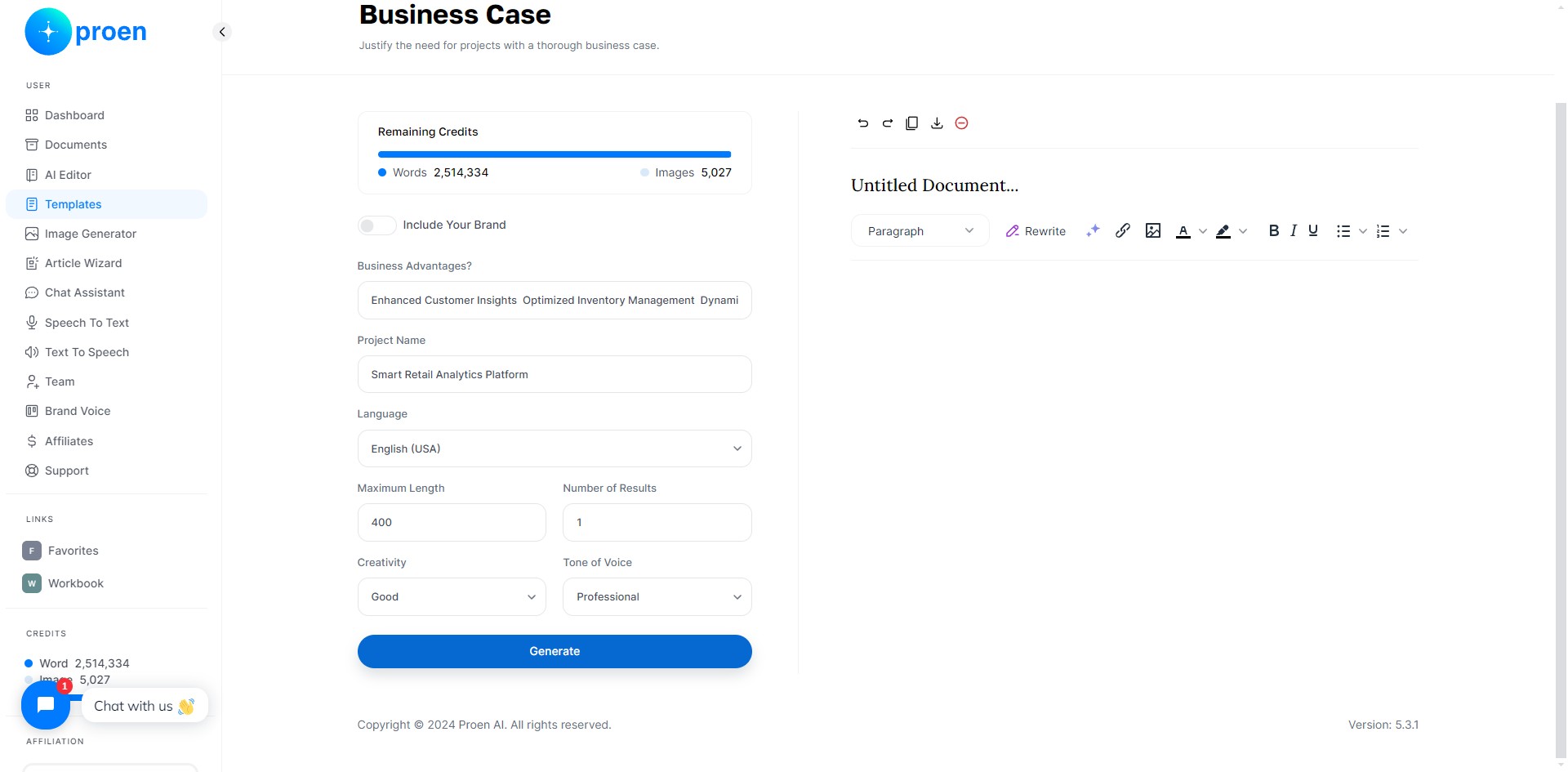
Task: Click the Chat with us bubble
Action: coord(145,706)
